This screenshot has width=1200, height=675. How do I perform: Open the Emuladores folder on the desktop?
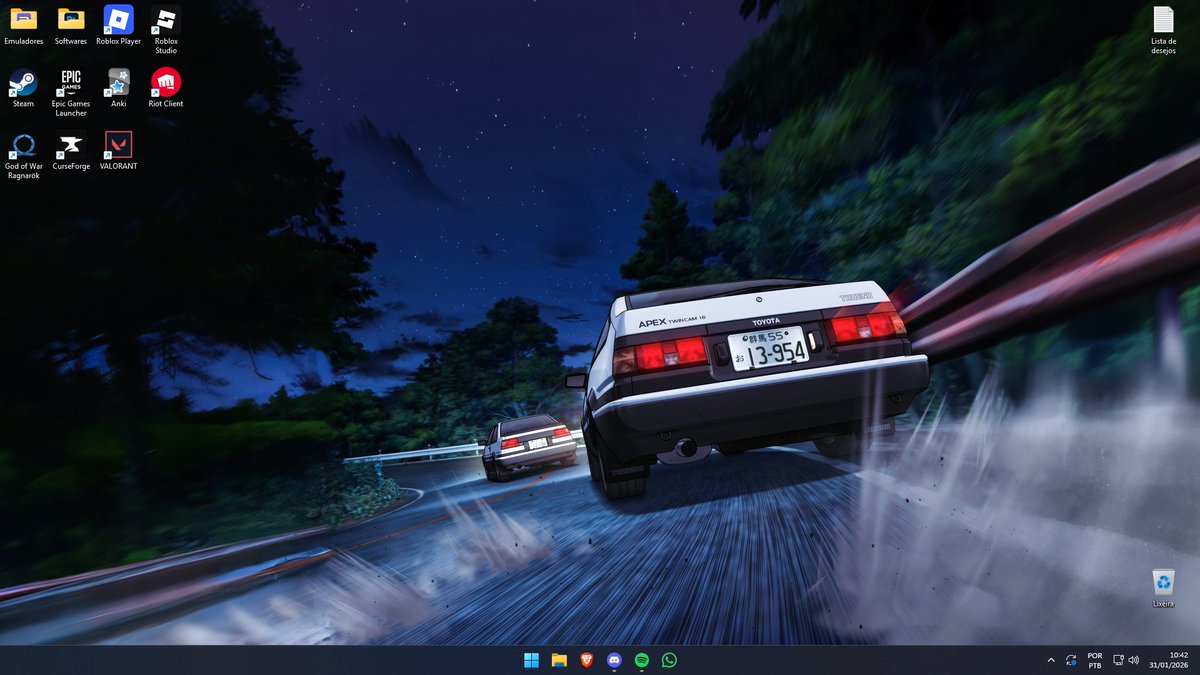(x=23, y=25)
